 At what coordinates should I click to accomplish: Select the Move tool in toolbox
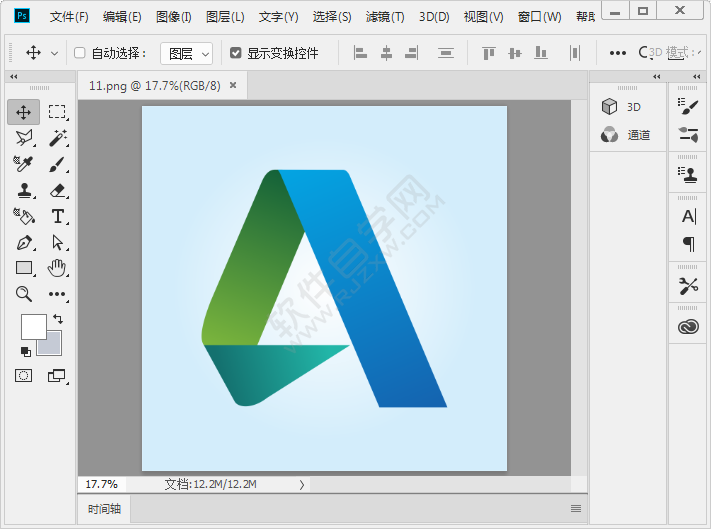click(x=24, y=112)
